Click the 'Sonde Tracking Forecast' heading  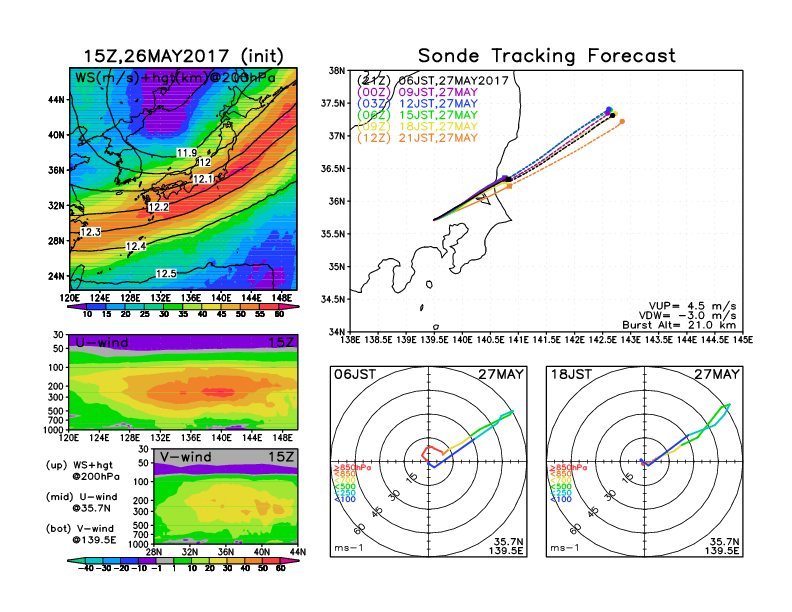pos(547,56)
